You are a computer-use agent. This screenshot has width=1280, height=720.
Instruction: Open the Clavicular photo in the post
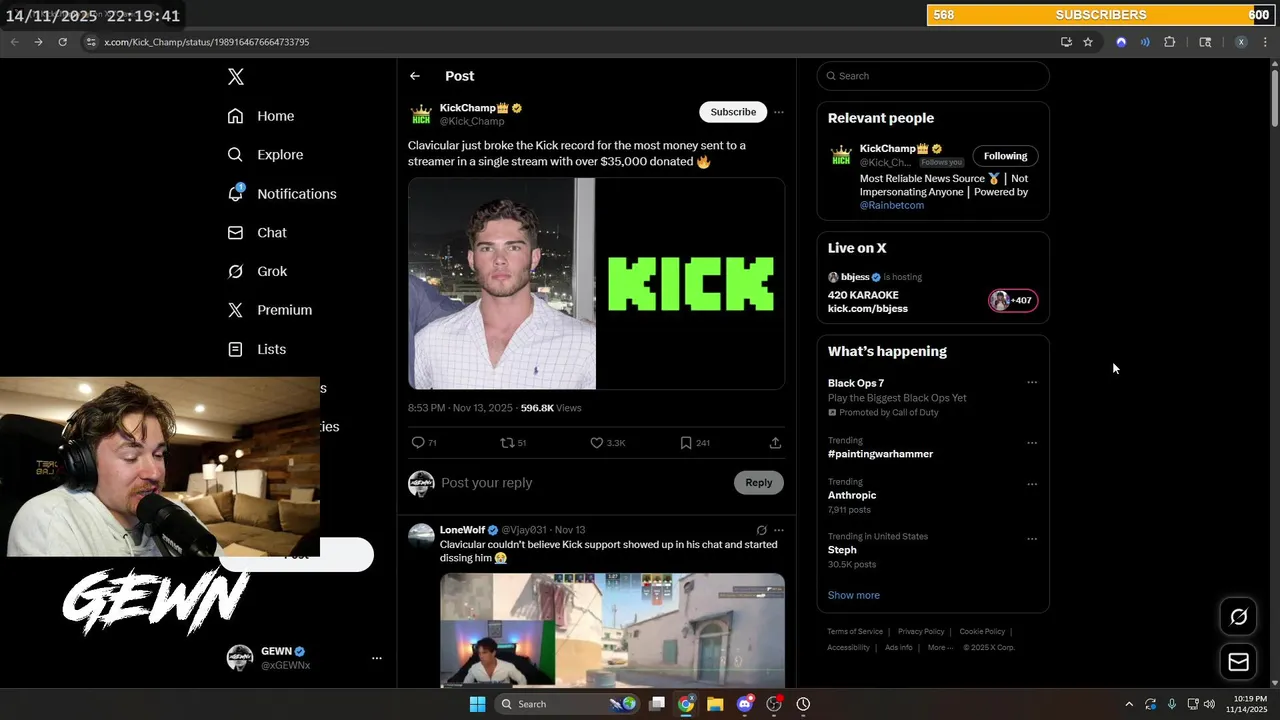[502, 284]
